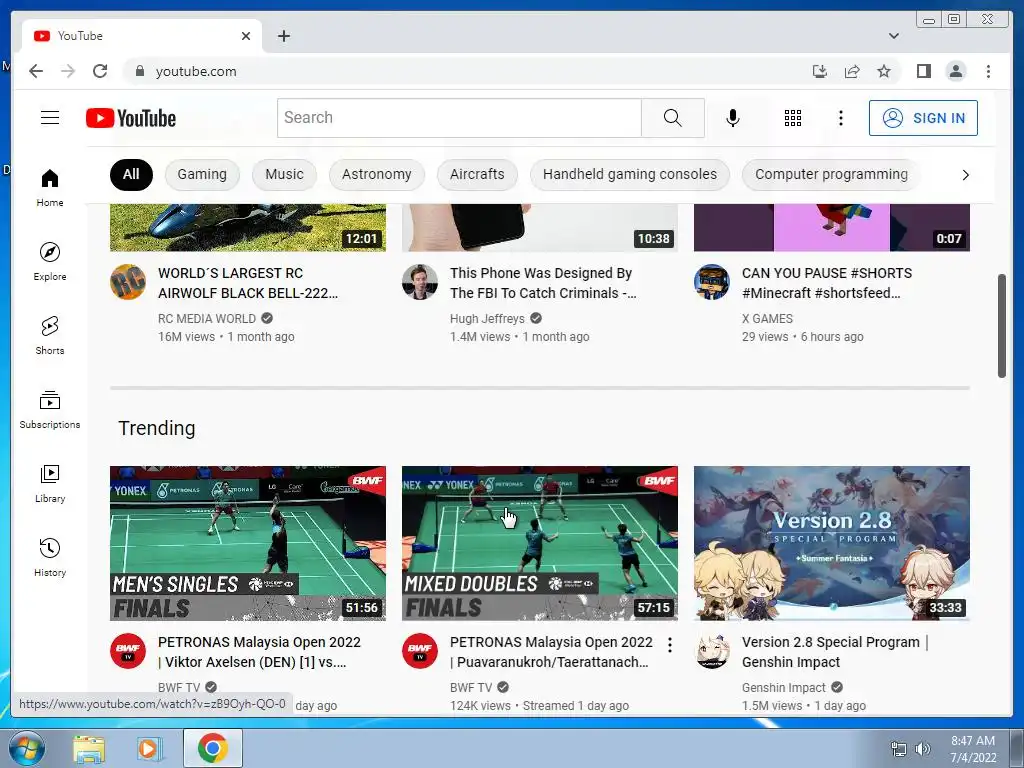Close the YouTube tab
This screenshot has width=1024, height=768.
(246, 36)
